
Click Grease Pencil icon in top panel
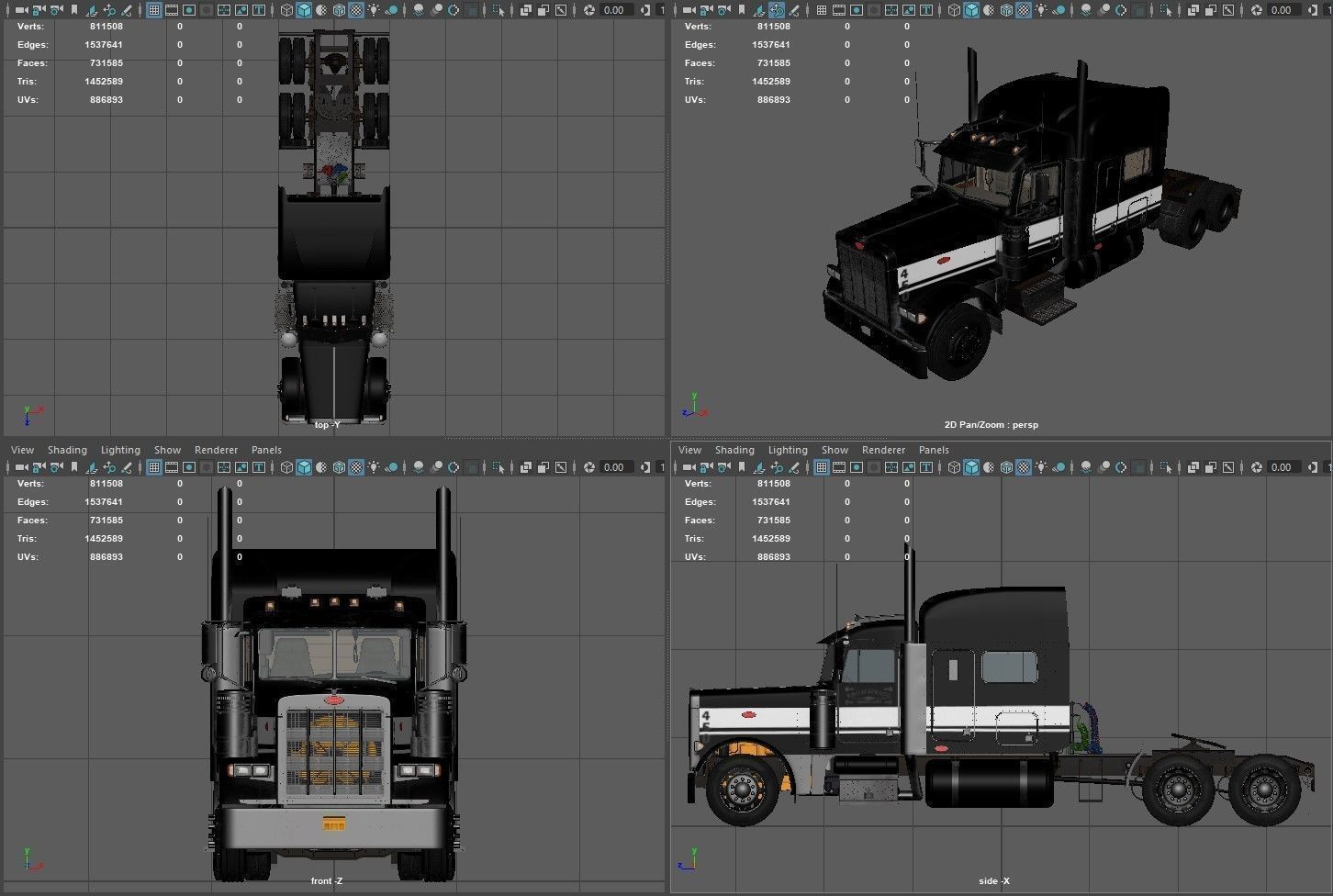click(127, 10)
